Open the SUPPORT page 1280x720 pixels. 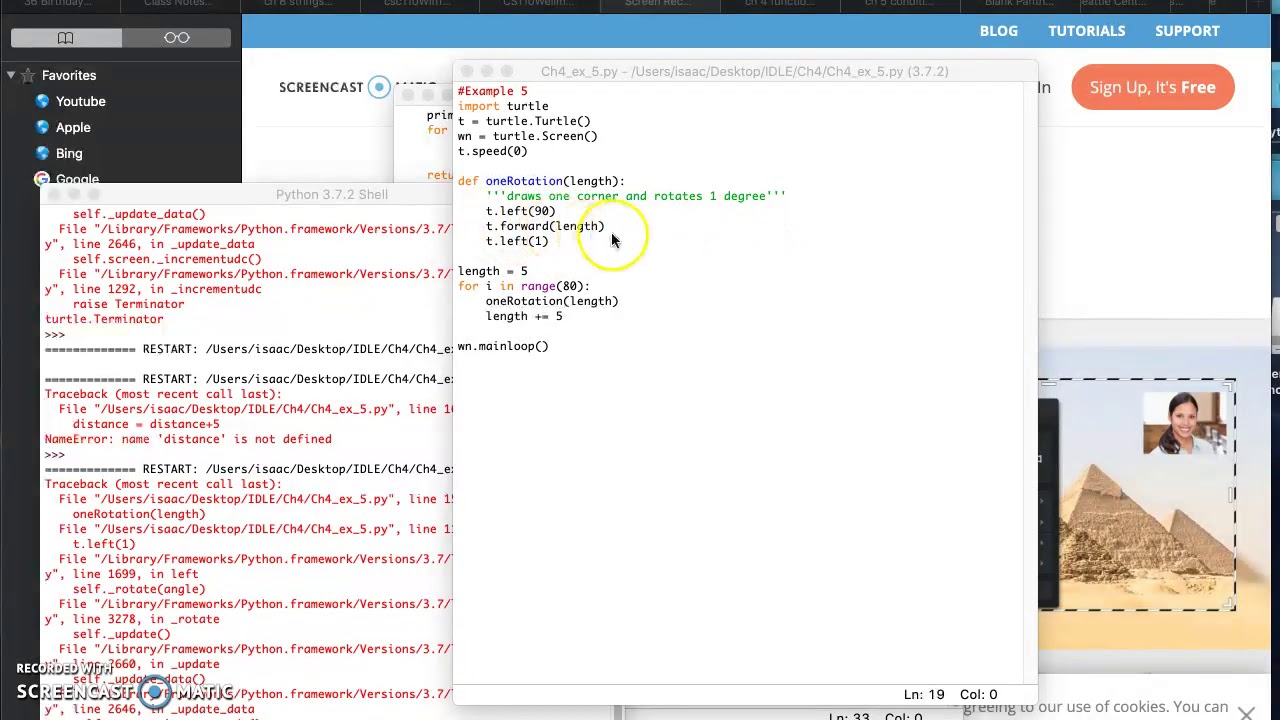pos(1187,31)
